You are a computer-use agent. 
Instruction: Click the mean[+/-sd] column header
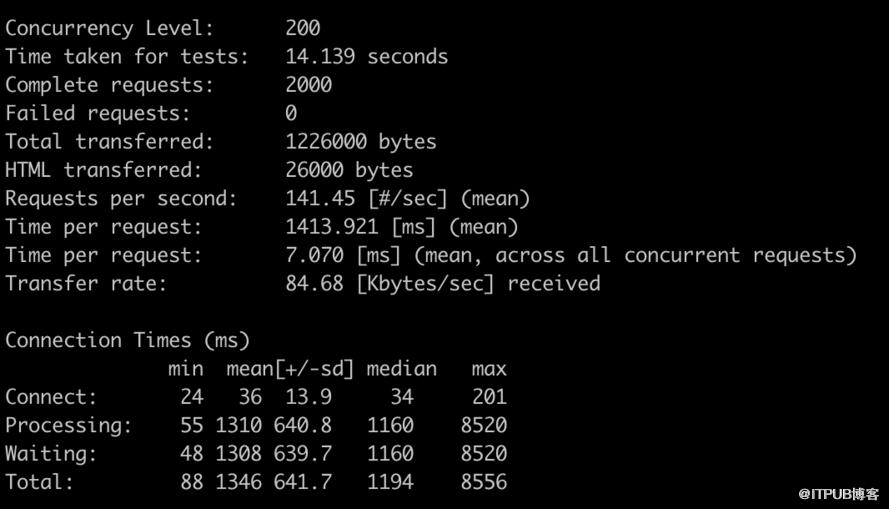[x=290, y=369]
